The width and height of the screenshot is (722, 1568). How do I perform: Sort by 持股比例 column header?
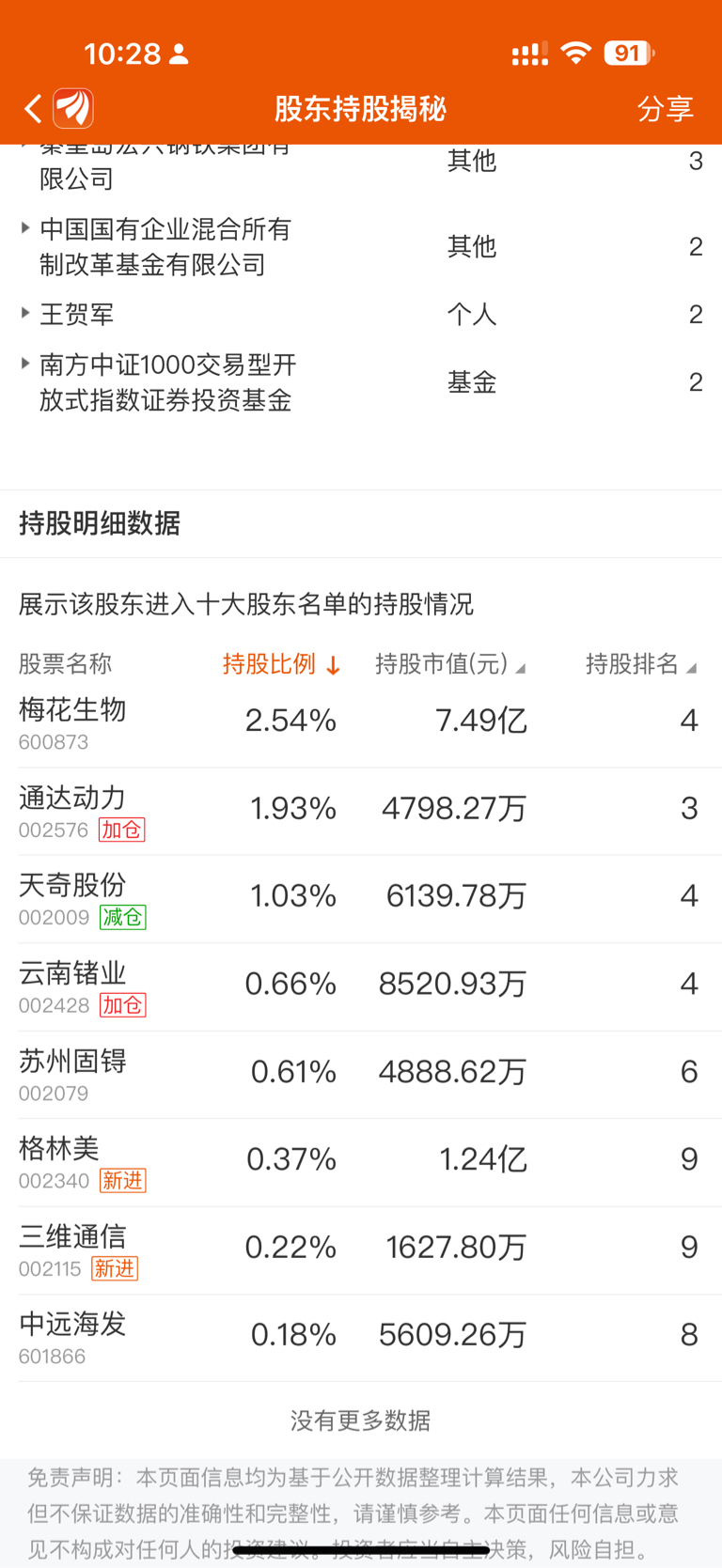point(281,664)
